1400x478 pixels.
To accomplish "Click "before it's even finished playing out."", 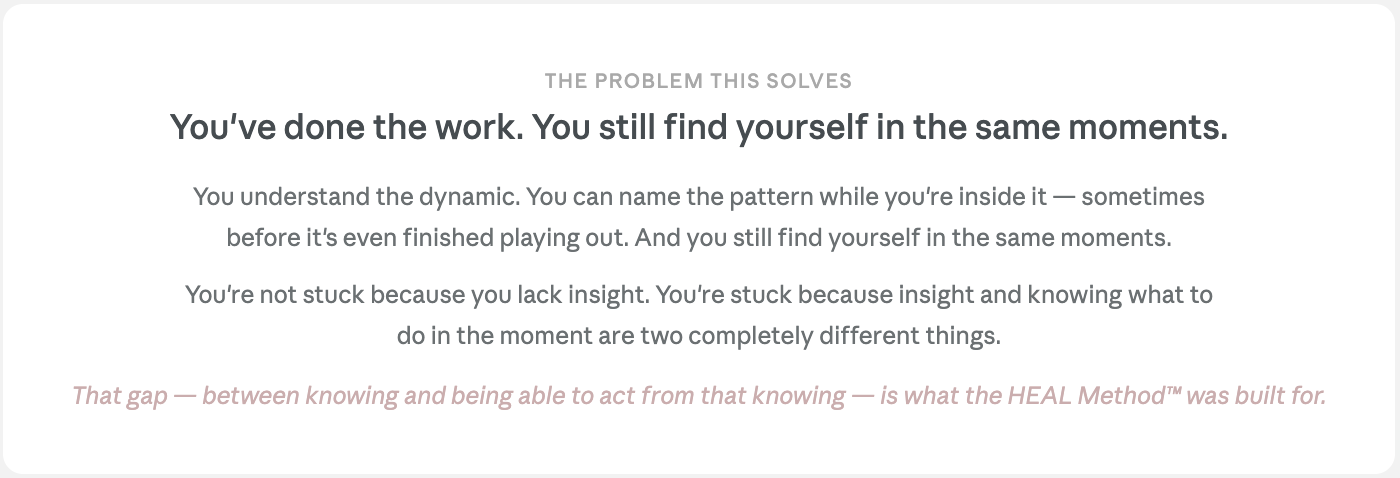I will point(427,239).
